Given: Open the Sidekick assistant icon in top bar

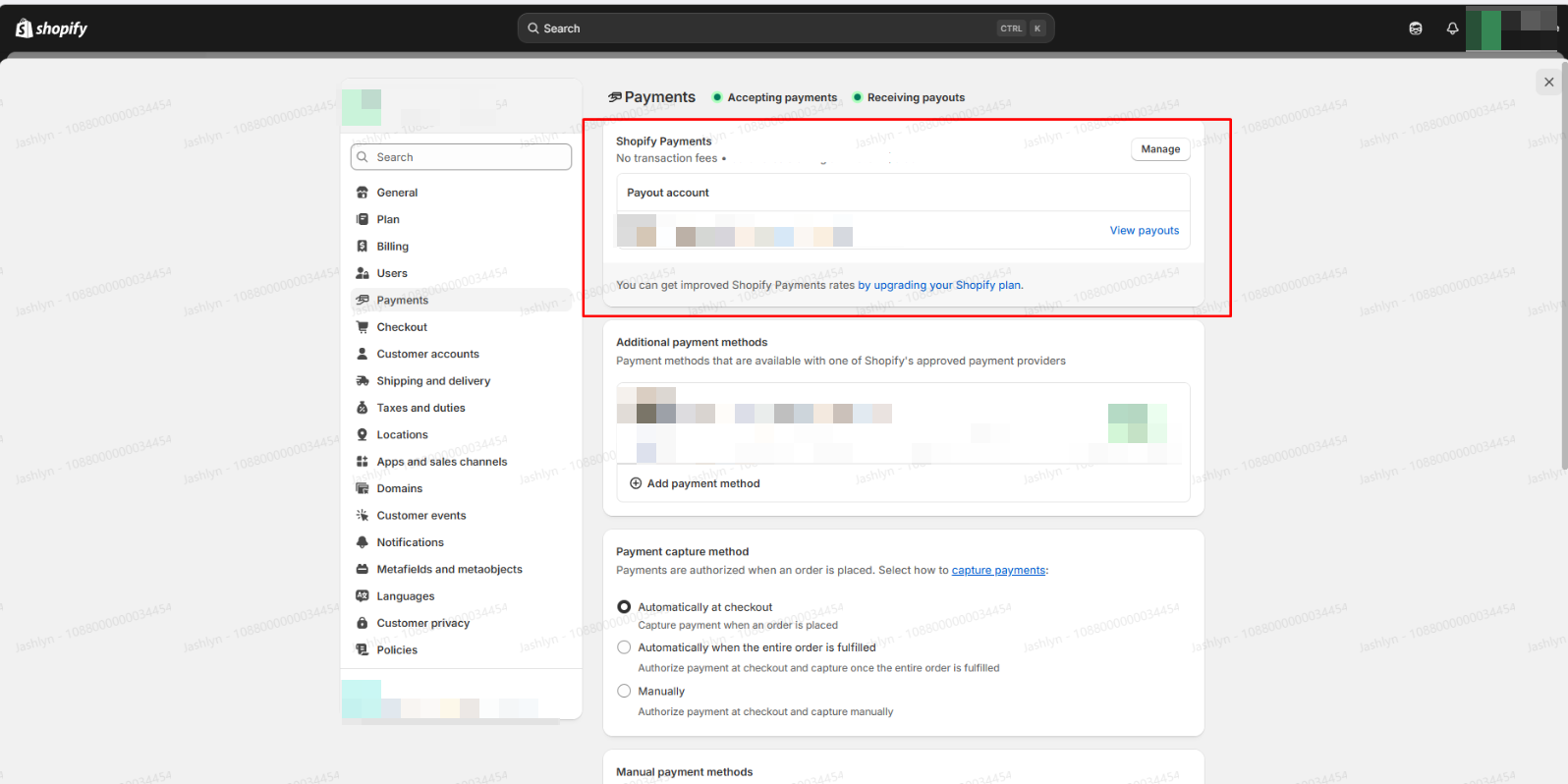Looking at the screenshot, I should (1416, 28).
